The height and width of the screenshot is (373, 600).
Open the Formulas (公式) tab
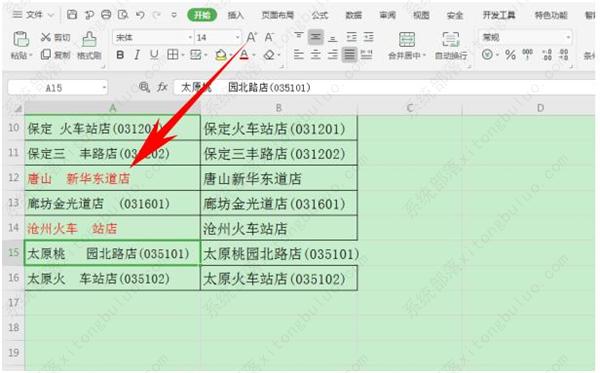click(x=320, y=15)
